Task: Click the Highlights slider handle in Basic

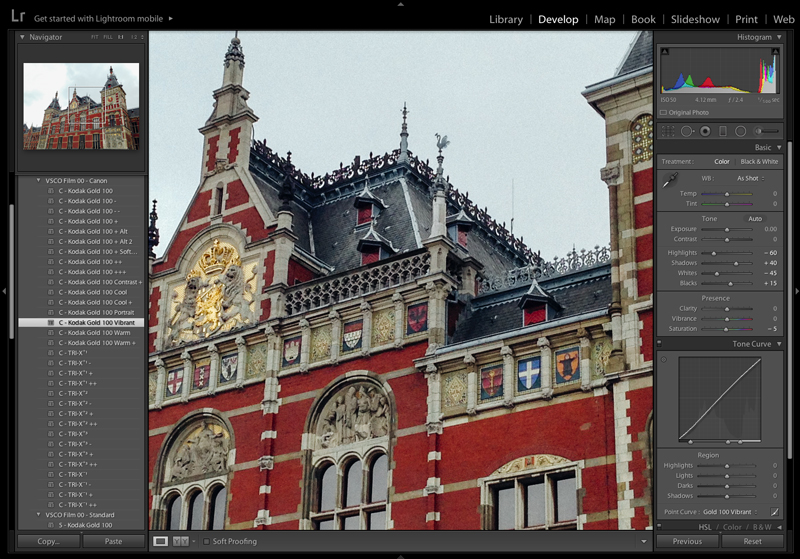Action: pos(714,253)
